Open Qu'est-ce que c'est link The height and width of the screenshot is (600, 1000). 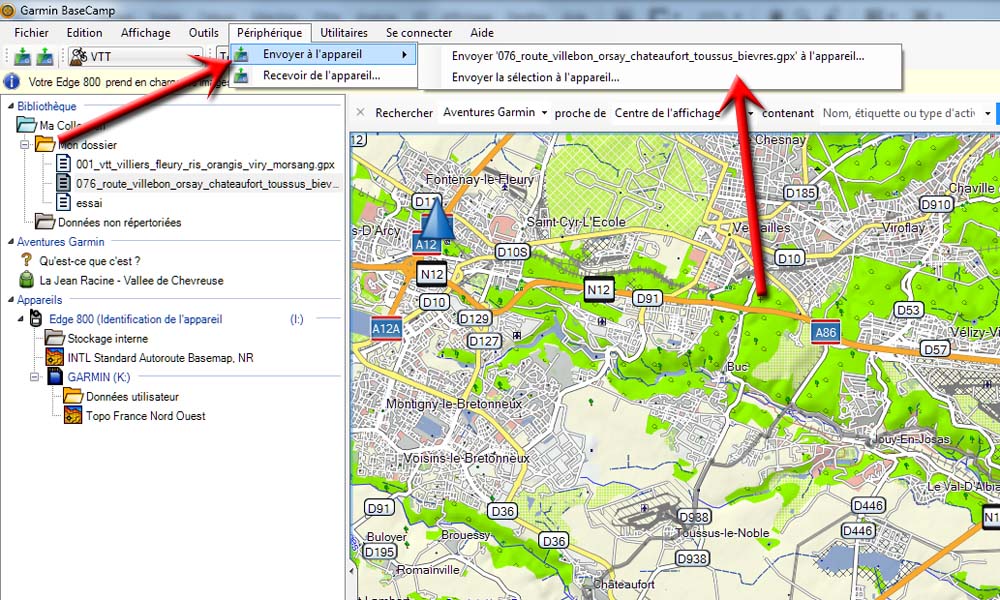pos(89,261)
